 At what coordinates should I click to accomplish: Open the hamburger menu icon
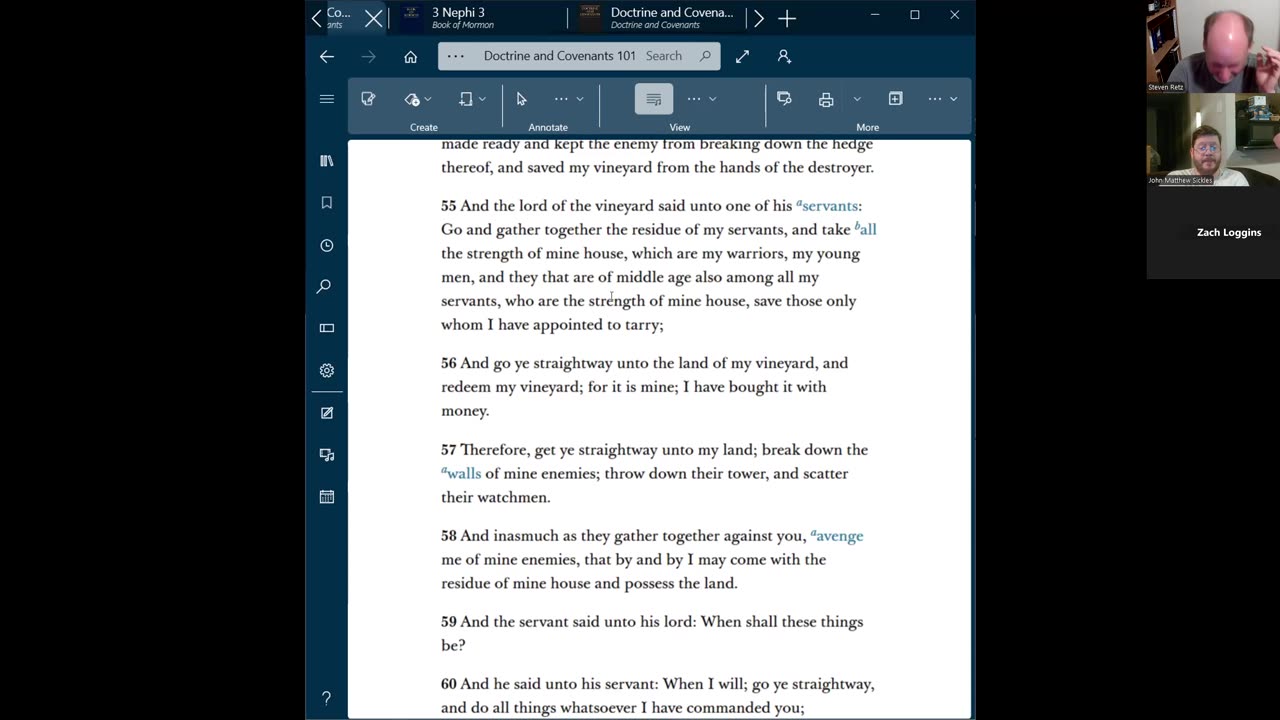click(326, 99)
